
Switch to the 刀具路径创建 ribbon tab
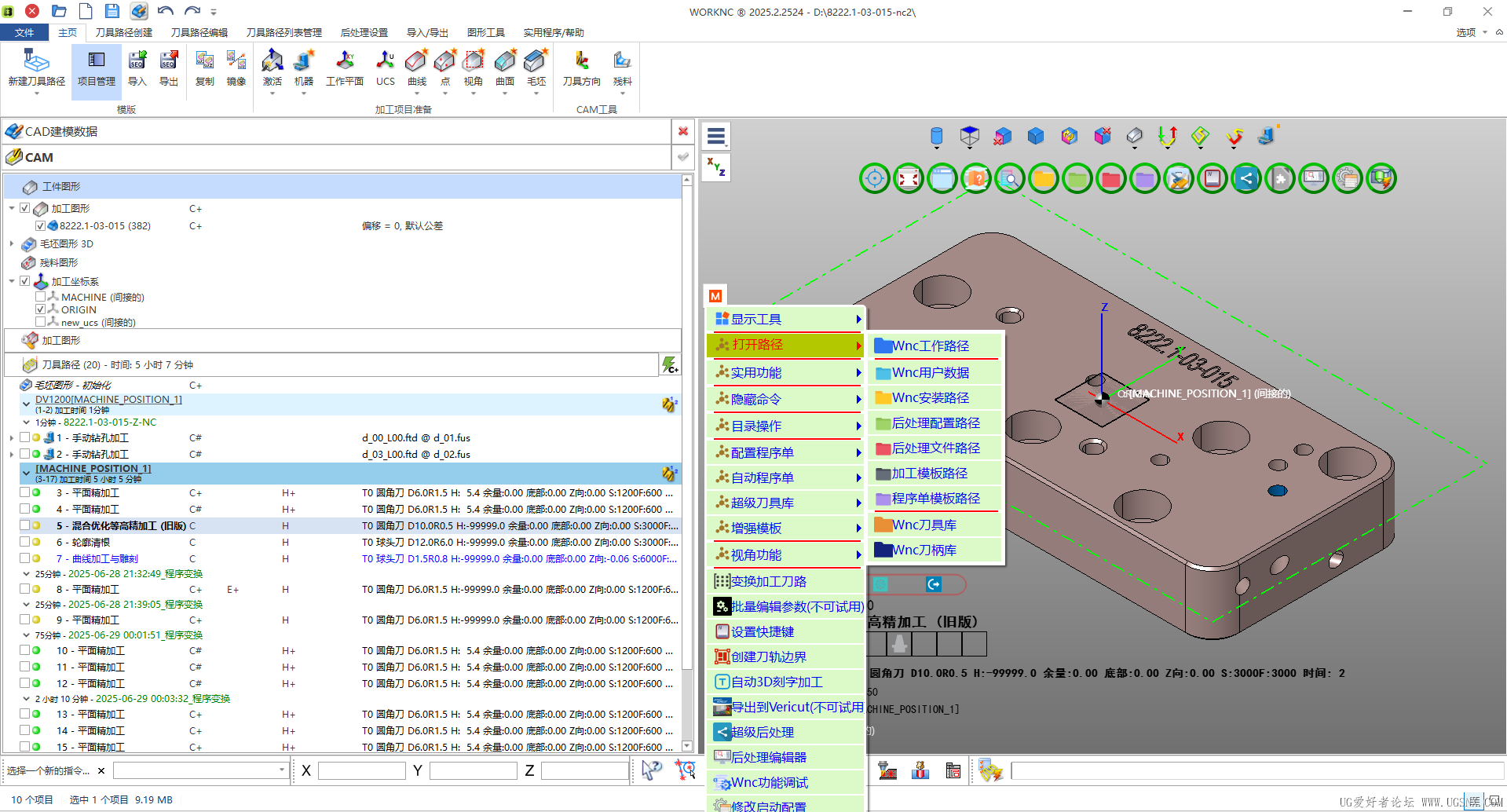(123, 32)
